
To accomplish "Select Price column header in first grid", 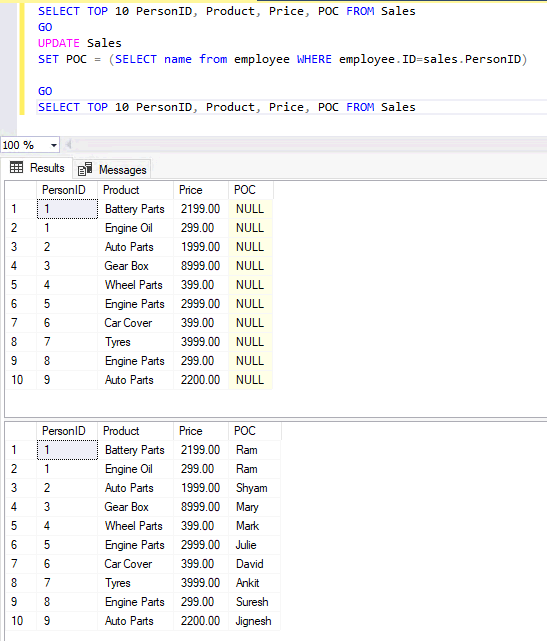I will tap(201, 190).
